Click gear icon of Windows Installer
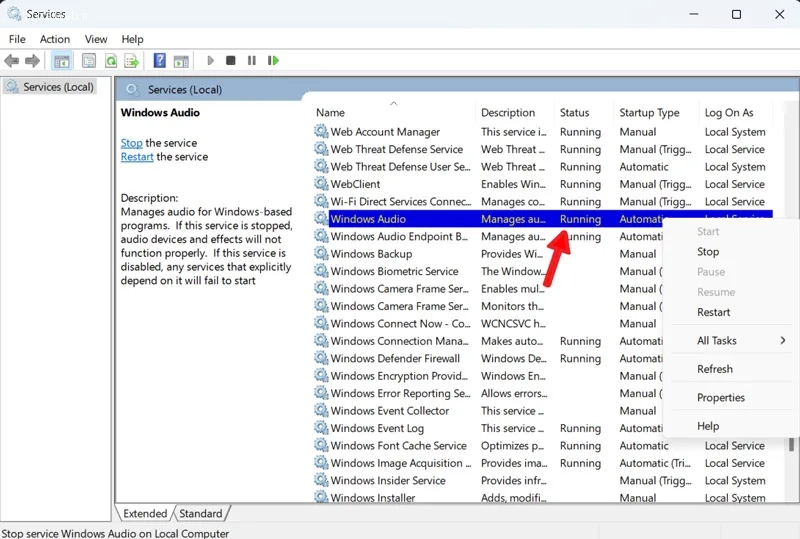Viewport: 800px width, 539px height. tap(321, 497)
